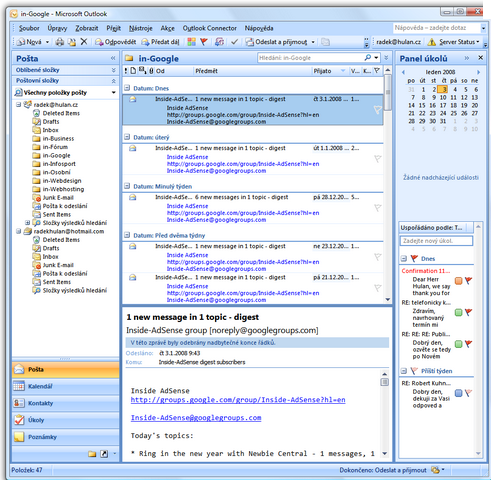Image resolution: width=491 pixels, height=480 pixels.
Task: Open Úkoly in the navigation pane
Action: pyautogui.click(x=66, y=420)
